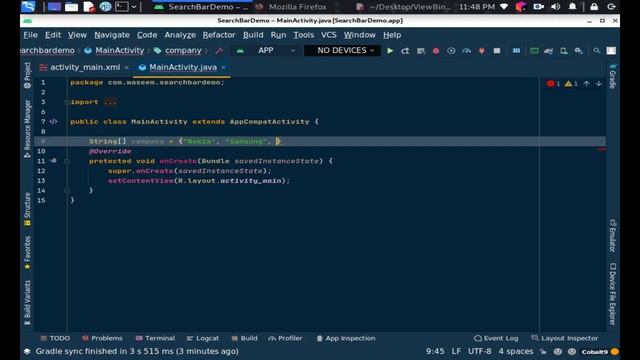Viewport: 640px width, 360px height.
Task: Go to previous highlighted error arrow
Action: (587, 83)
